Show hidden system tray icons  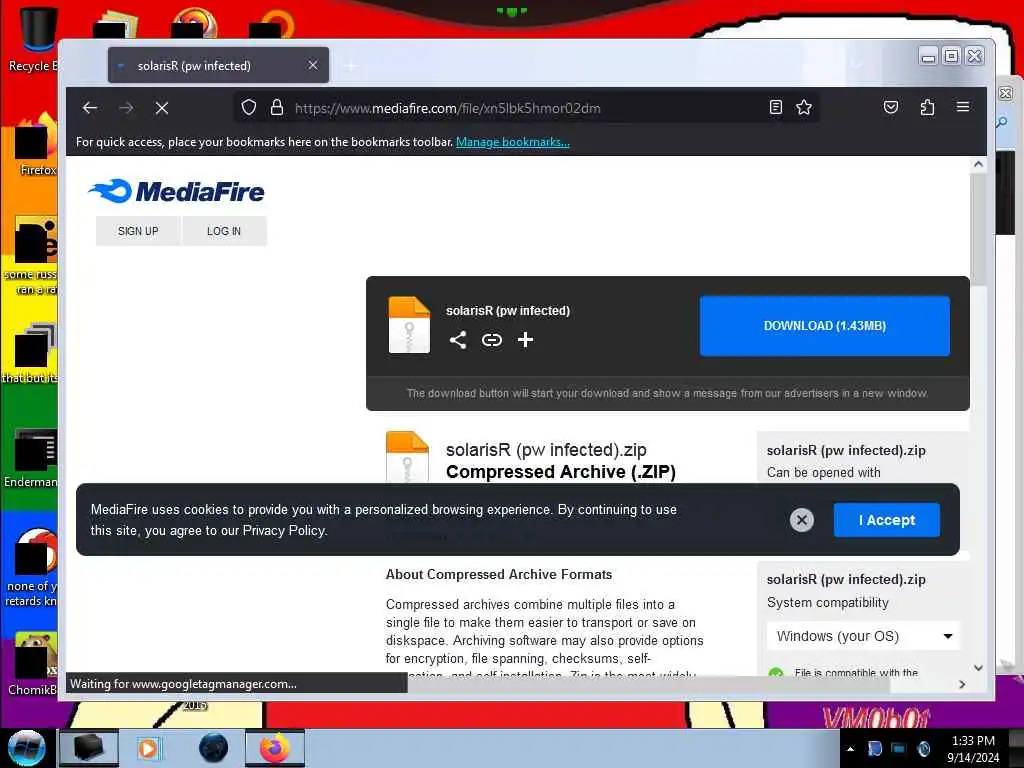850,749
